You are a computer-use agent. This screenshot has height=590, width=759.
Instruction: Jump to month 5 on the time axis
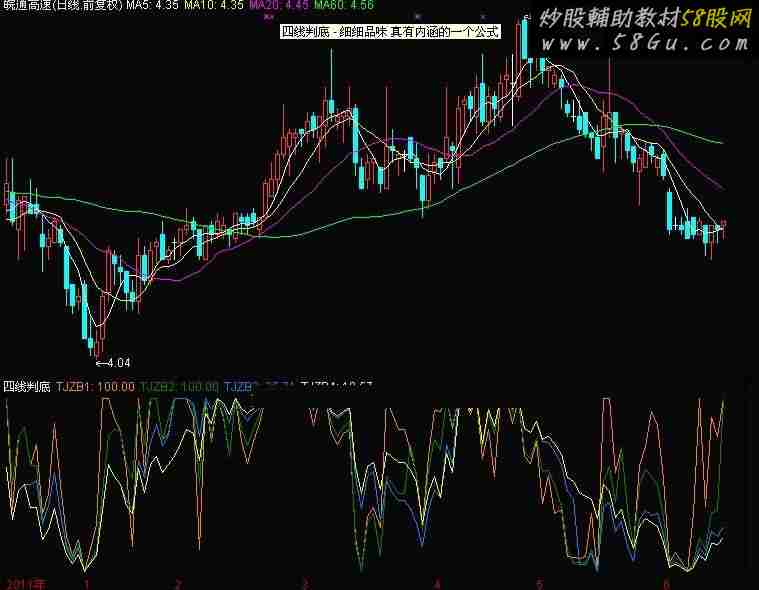[x=539, y=582]
